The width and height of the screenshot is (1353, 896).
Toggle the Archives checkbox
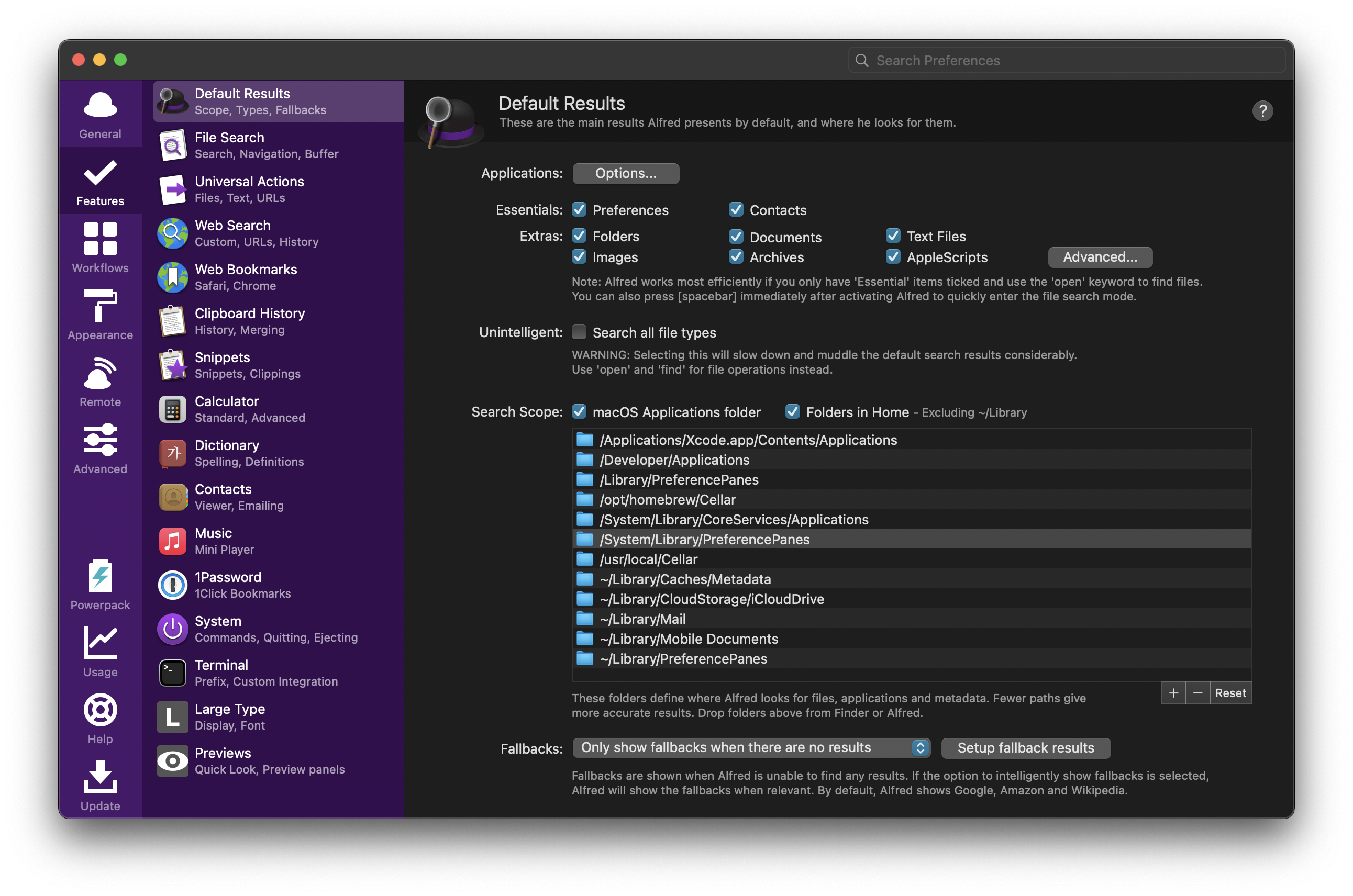click(x=736, y=257)
